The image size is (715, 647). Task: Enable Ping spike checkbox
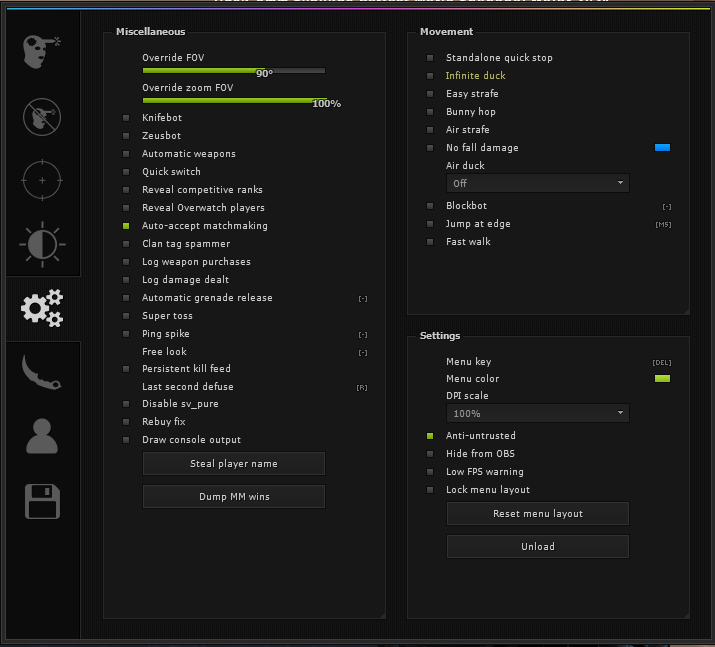(126, 334)
